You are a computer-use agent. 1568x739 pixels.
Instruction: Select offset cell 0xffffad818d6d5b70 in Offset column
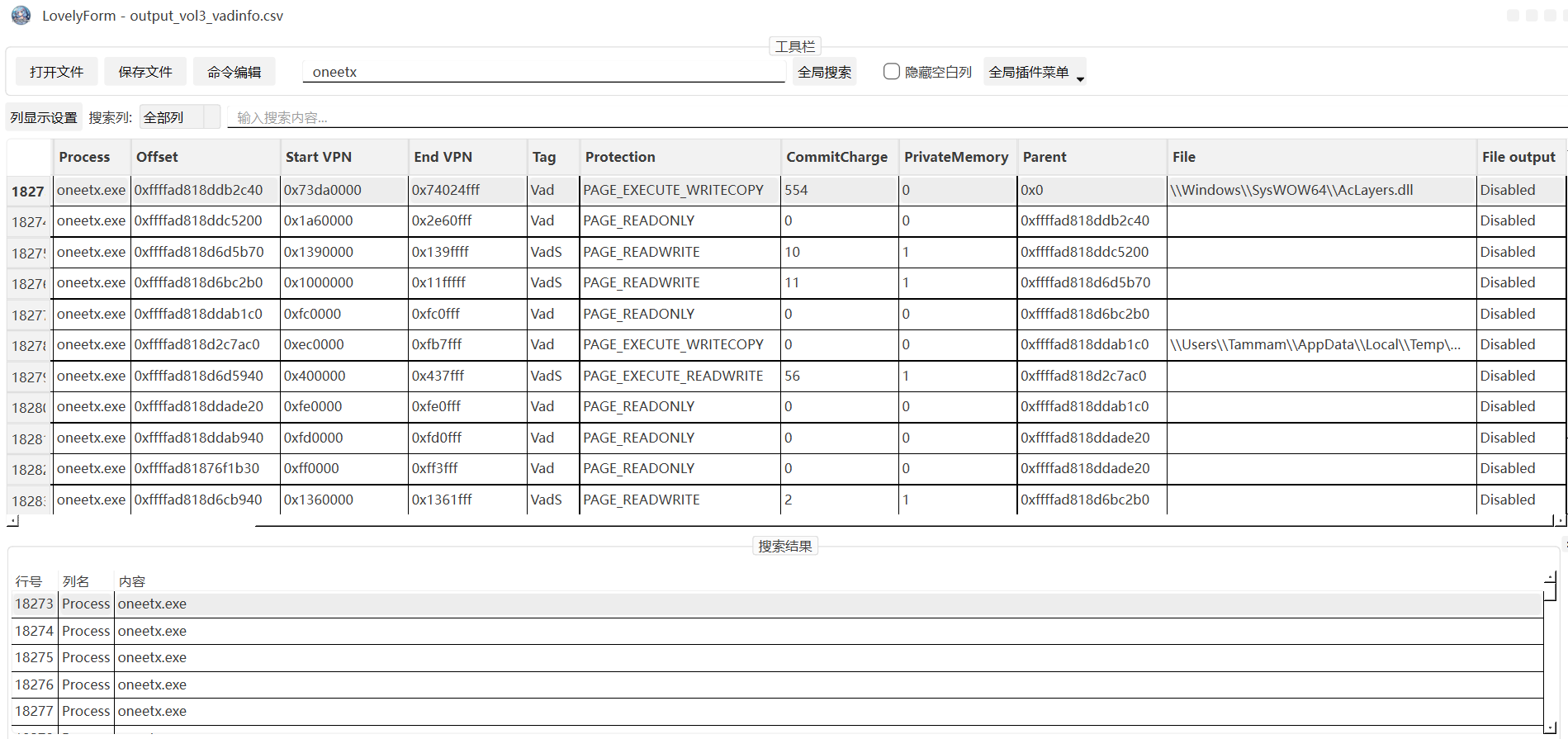205,252
